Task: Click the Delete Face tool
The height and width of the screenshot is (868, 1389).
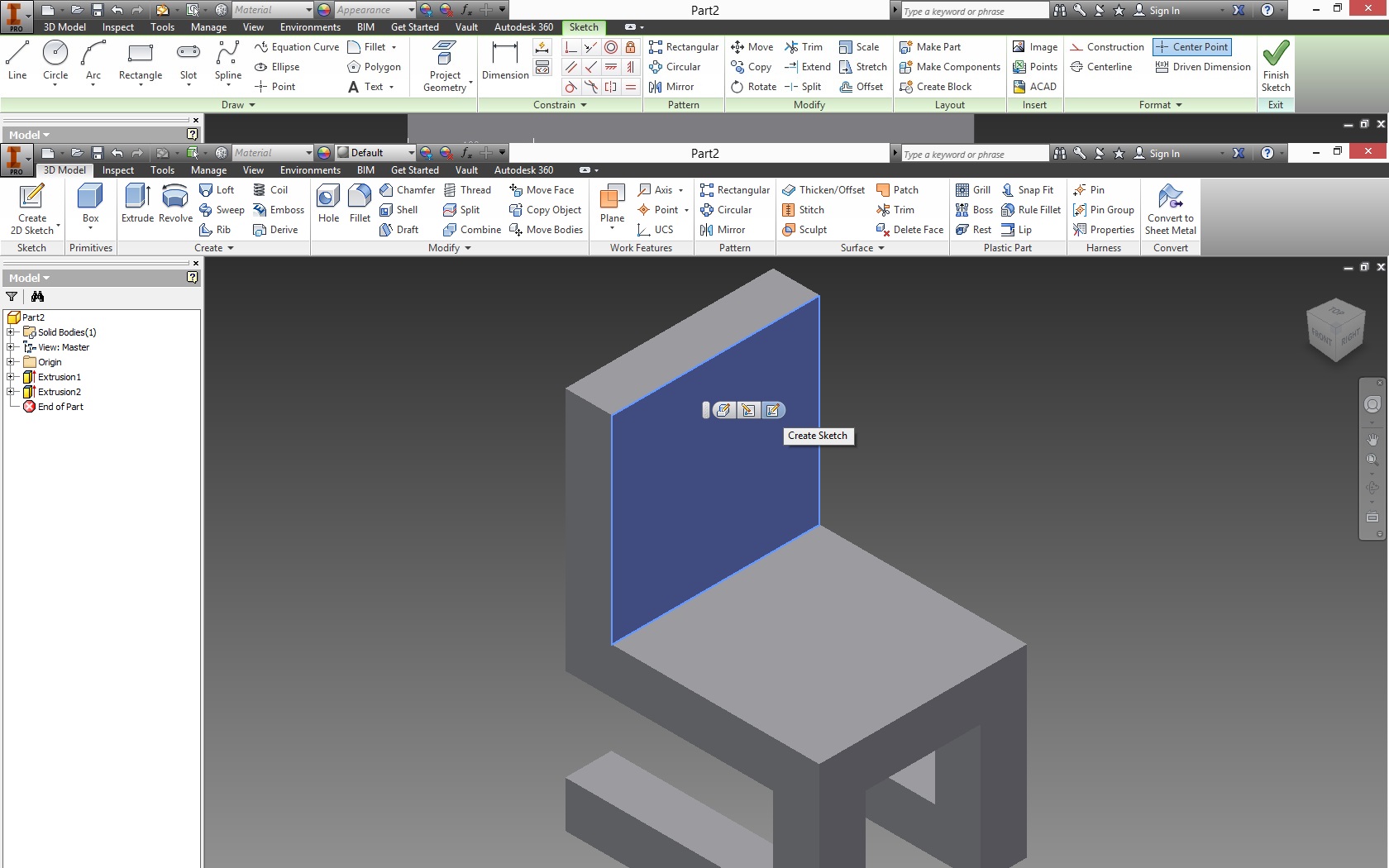Action: coord(909,230)
